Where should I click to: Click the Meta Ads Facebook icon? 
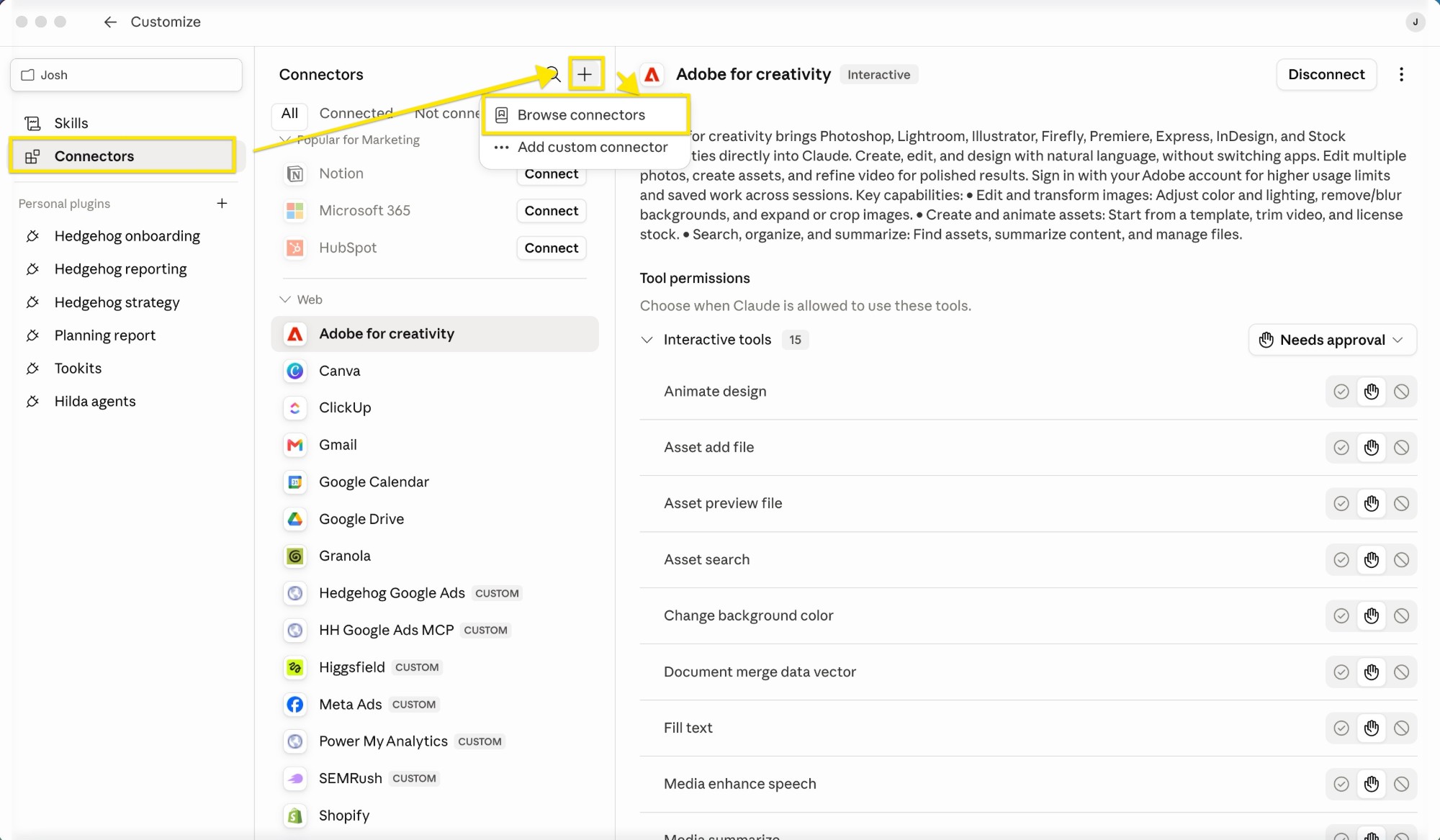pyautogui.click(x=295, y=705)
